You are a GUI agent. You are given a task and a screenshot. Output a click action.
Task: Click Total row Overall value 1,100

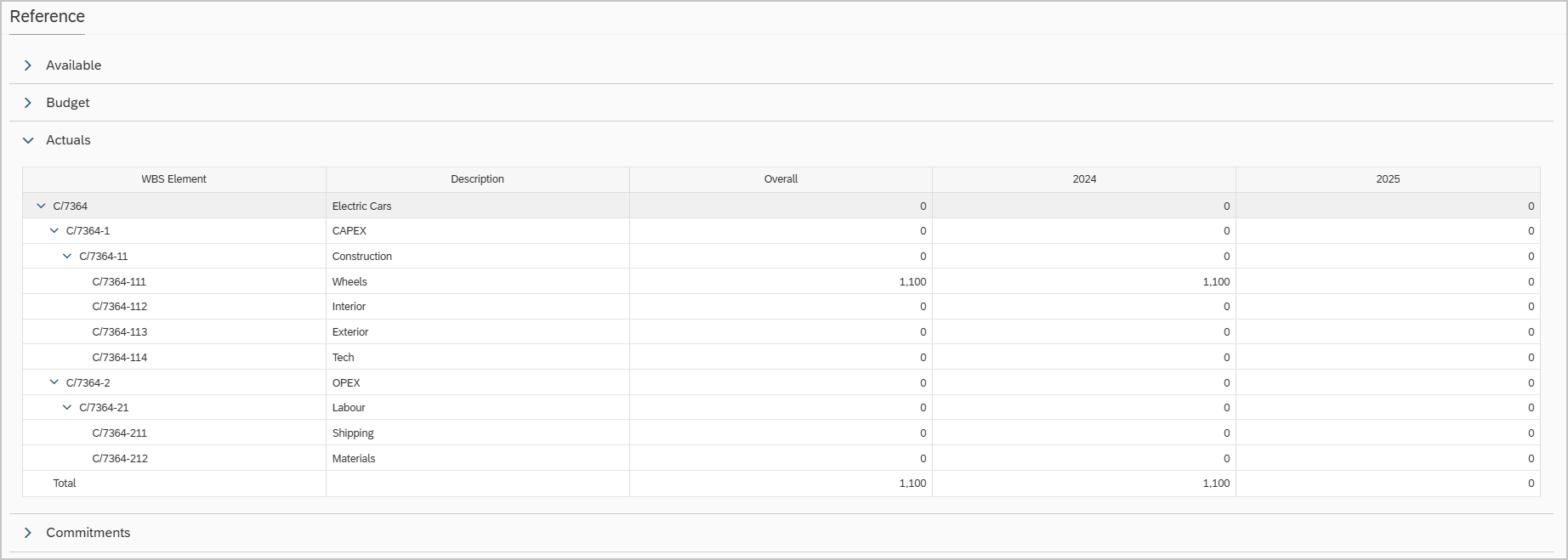point(912,483)
